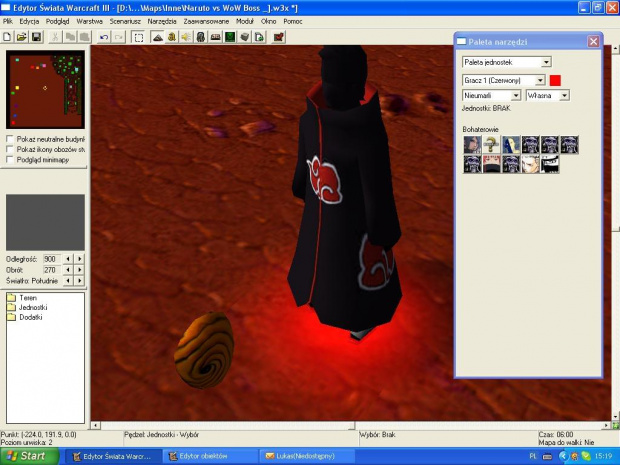The image size is (620, 465).
Task: Open the Lukas(Niedostępny) taskbar window
Action: coord(307,456)
